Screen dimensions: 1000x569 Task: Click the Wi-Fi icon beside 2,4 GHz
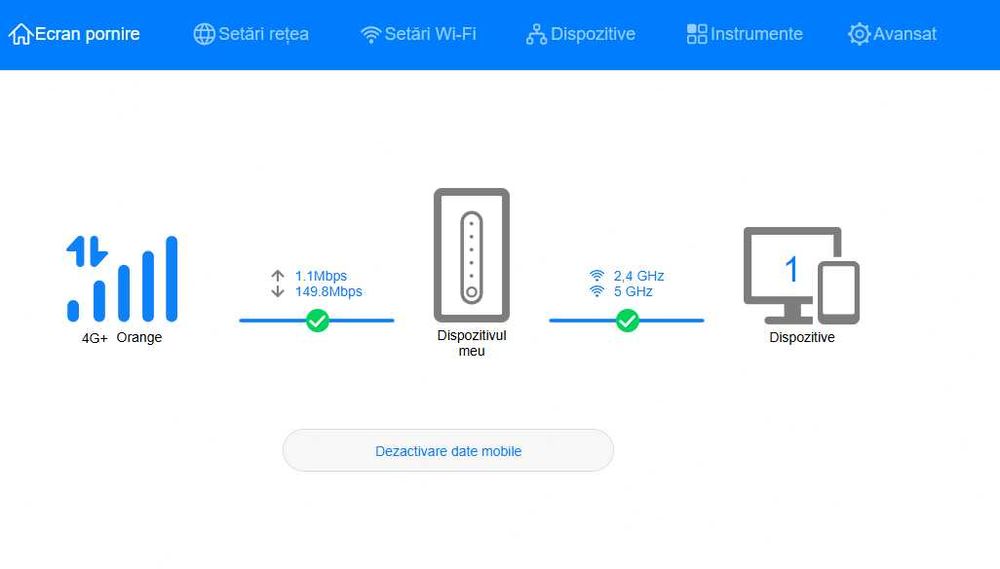point(597,276)
